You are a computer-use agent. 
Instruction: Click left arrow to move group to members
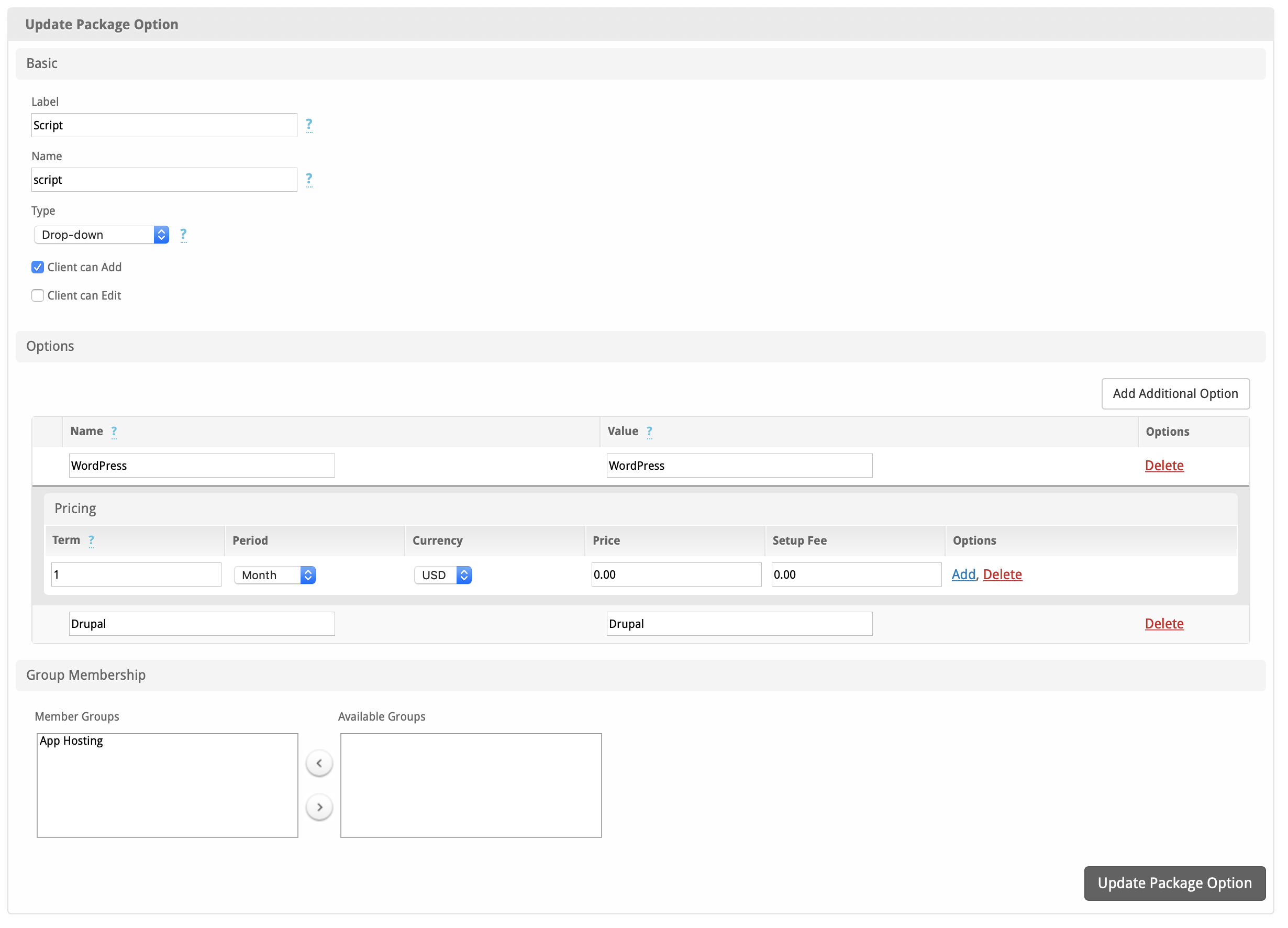(x=319, y=763)
